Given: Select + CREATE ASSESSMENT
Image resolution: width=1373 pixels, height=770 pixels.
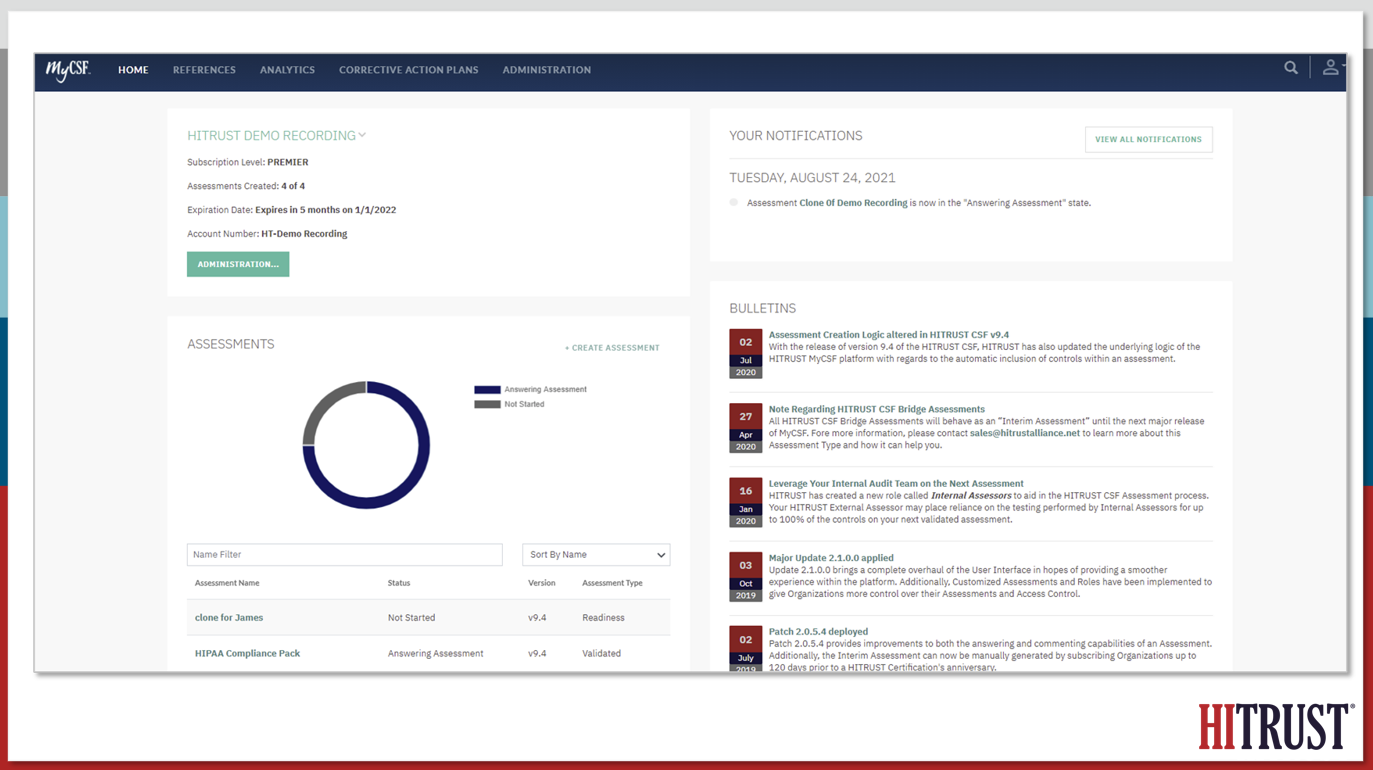Looking at the screenshot, I should 612,346.
